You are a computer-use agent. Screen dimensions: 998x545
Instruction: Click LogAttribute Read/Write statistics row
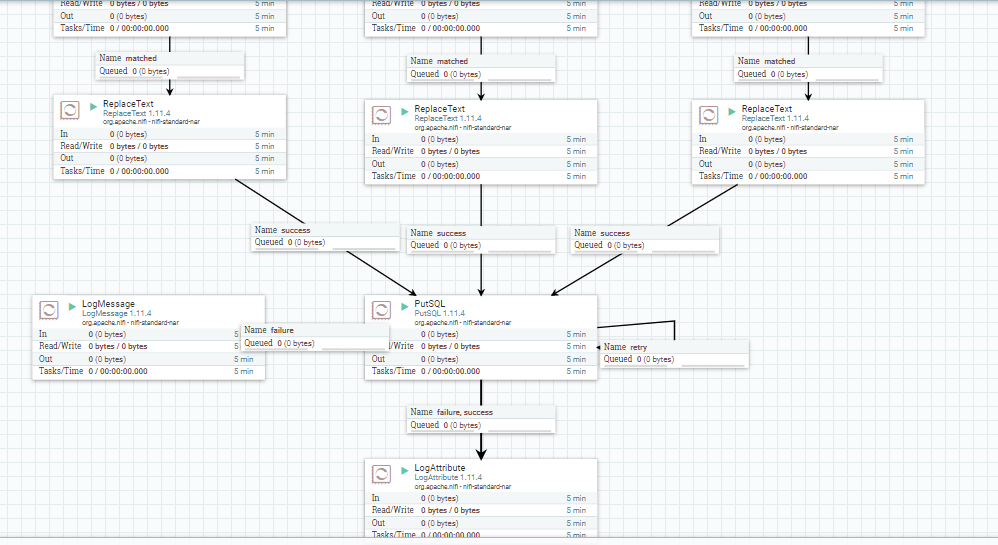pyautogui.click(x=481, y=510)
